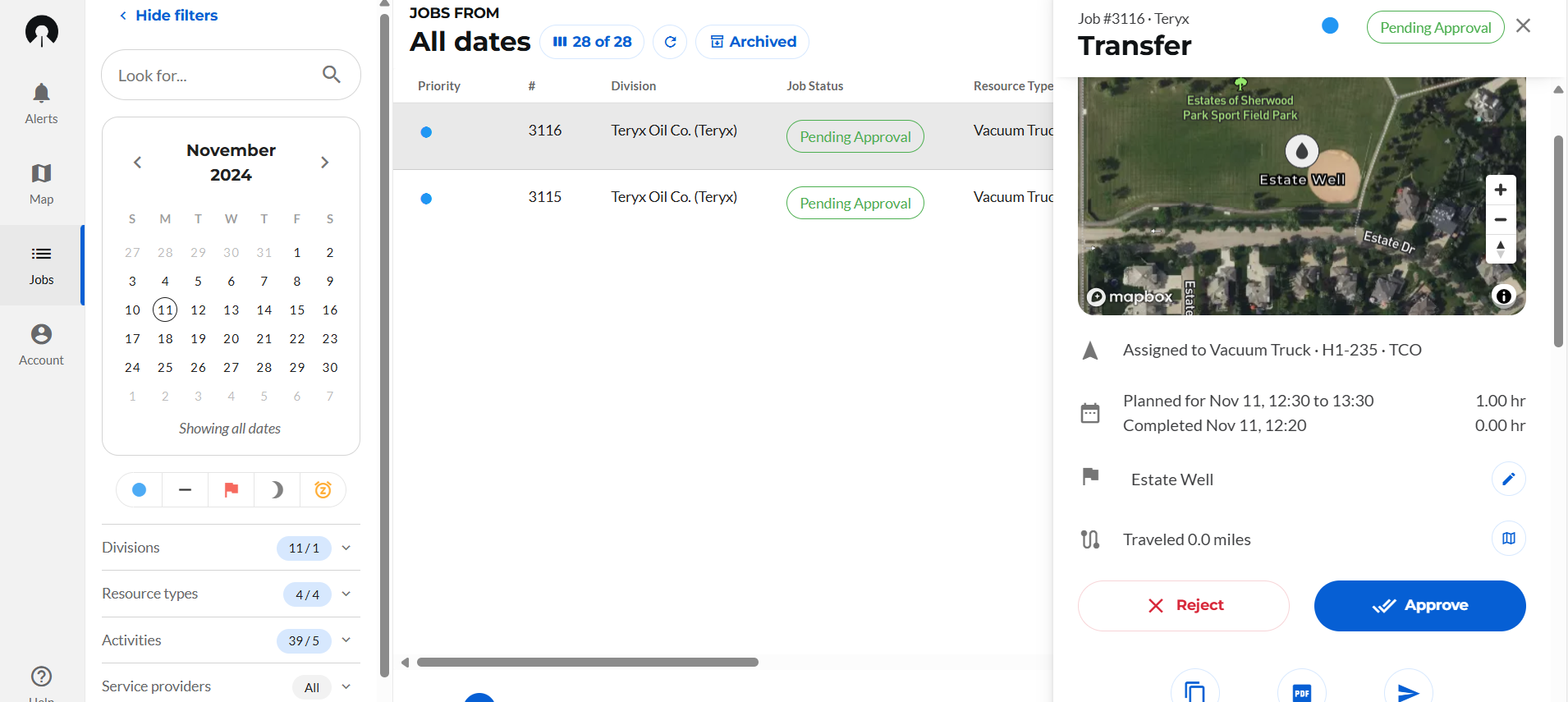The image size is (1568, 702).
Task: Toggle the alarm snooze filter
Action: 323,490
